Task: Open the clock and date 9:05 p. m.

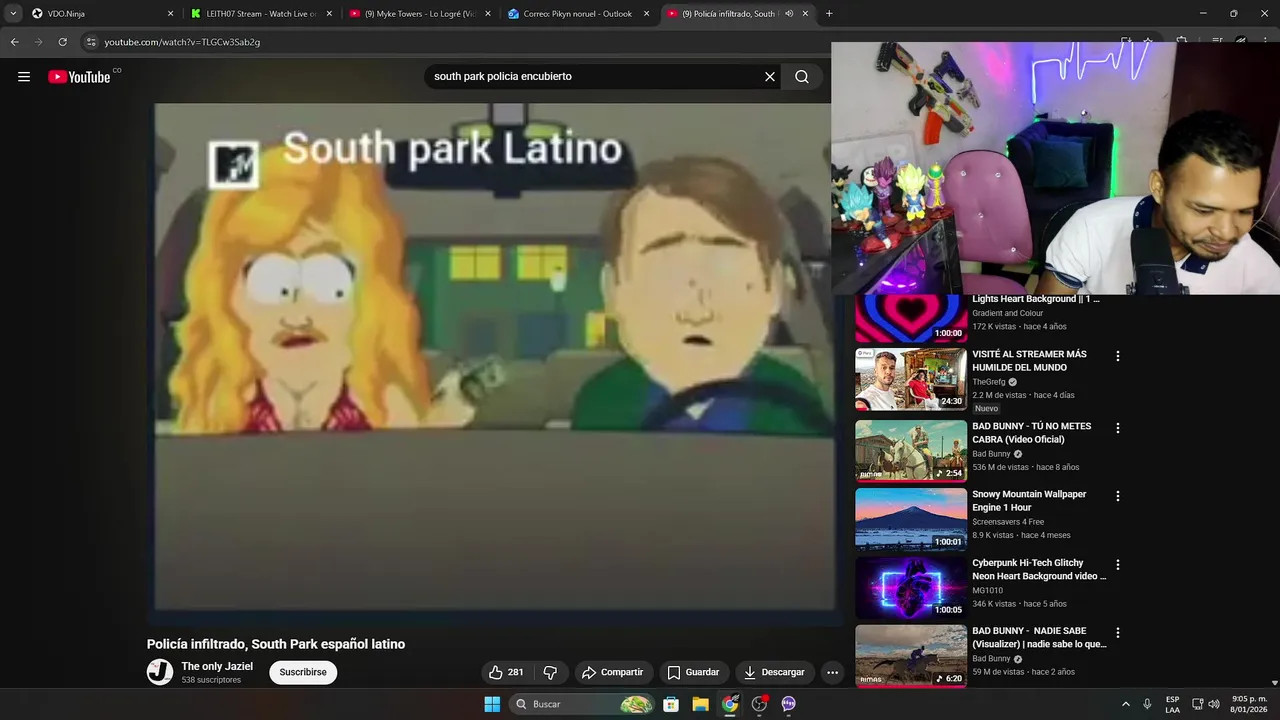Action: [1249, 704]
